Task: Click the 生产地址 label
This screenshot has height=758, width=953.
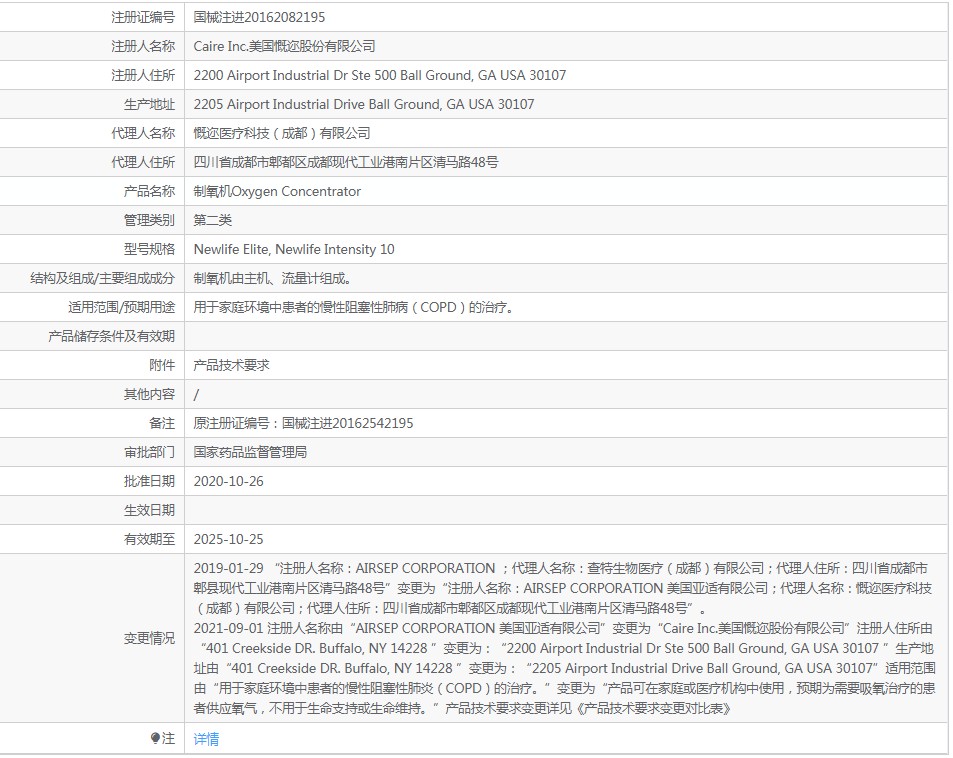Action: (150, 105)
